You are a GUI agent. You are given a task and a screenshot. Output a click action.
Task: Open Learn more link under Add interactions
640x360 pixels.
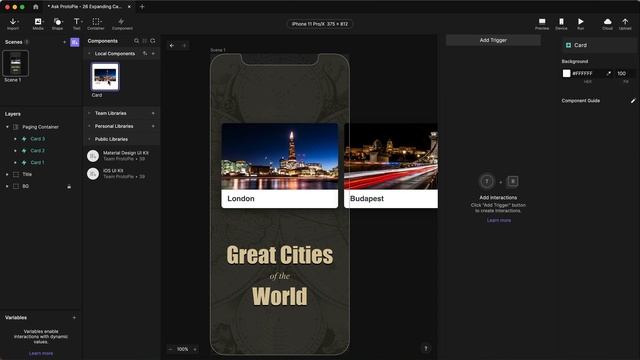pos(499,220)
